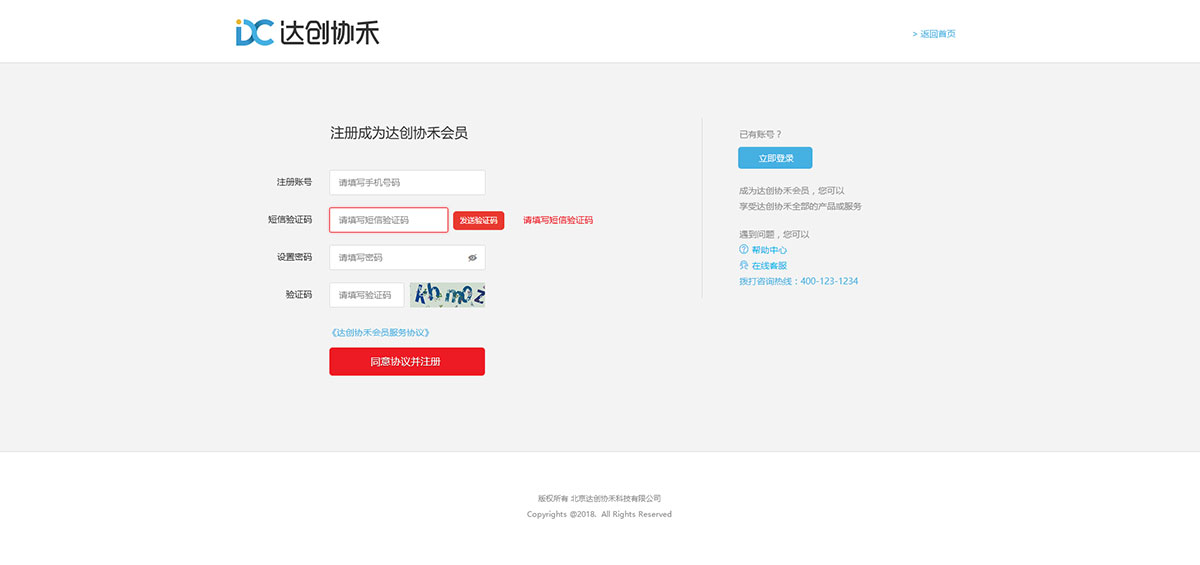Focus the 注册账号 phone number field

pyautogui.click(x=407, y=182)
